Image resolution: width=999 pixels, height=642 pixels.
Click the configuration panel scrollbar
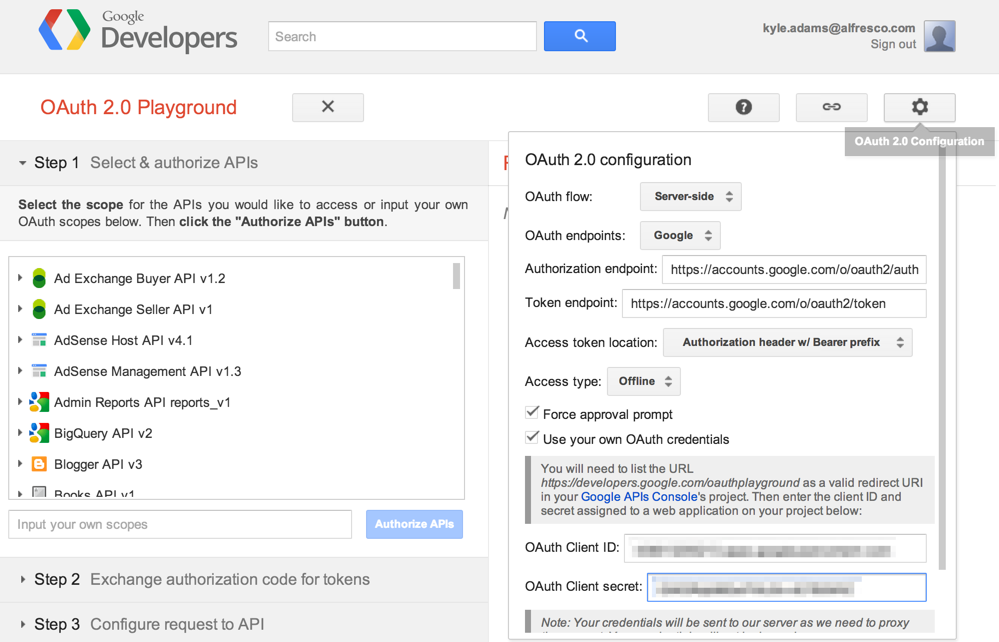click(x=942, y=360)
